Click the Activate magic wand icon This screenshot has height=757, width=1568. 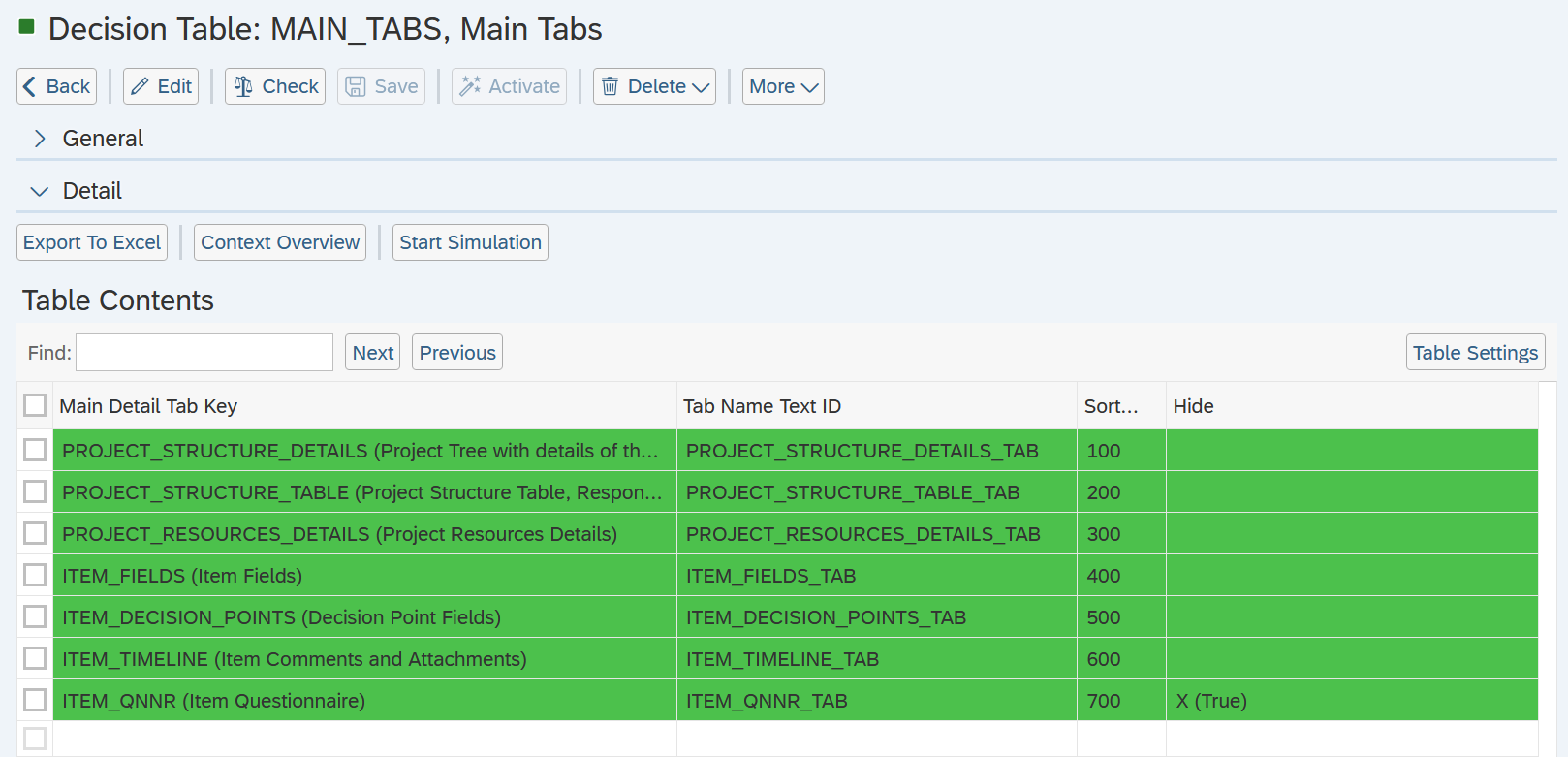point(470,86)
